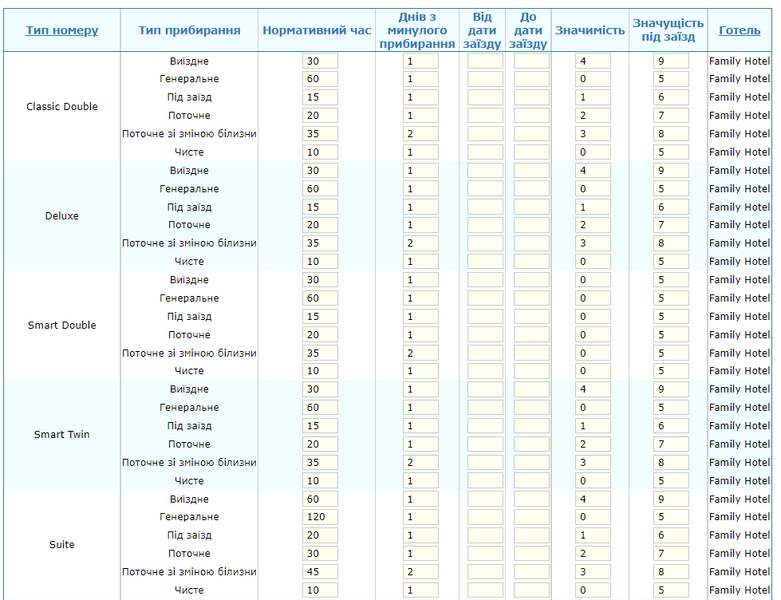The width and height of the screenshot is (781, 600).
Task: Select the "Значимість" column header
Action: 589,30
